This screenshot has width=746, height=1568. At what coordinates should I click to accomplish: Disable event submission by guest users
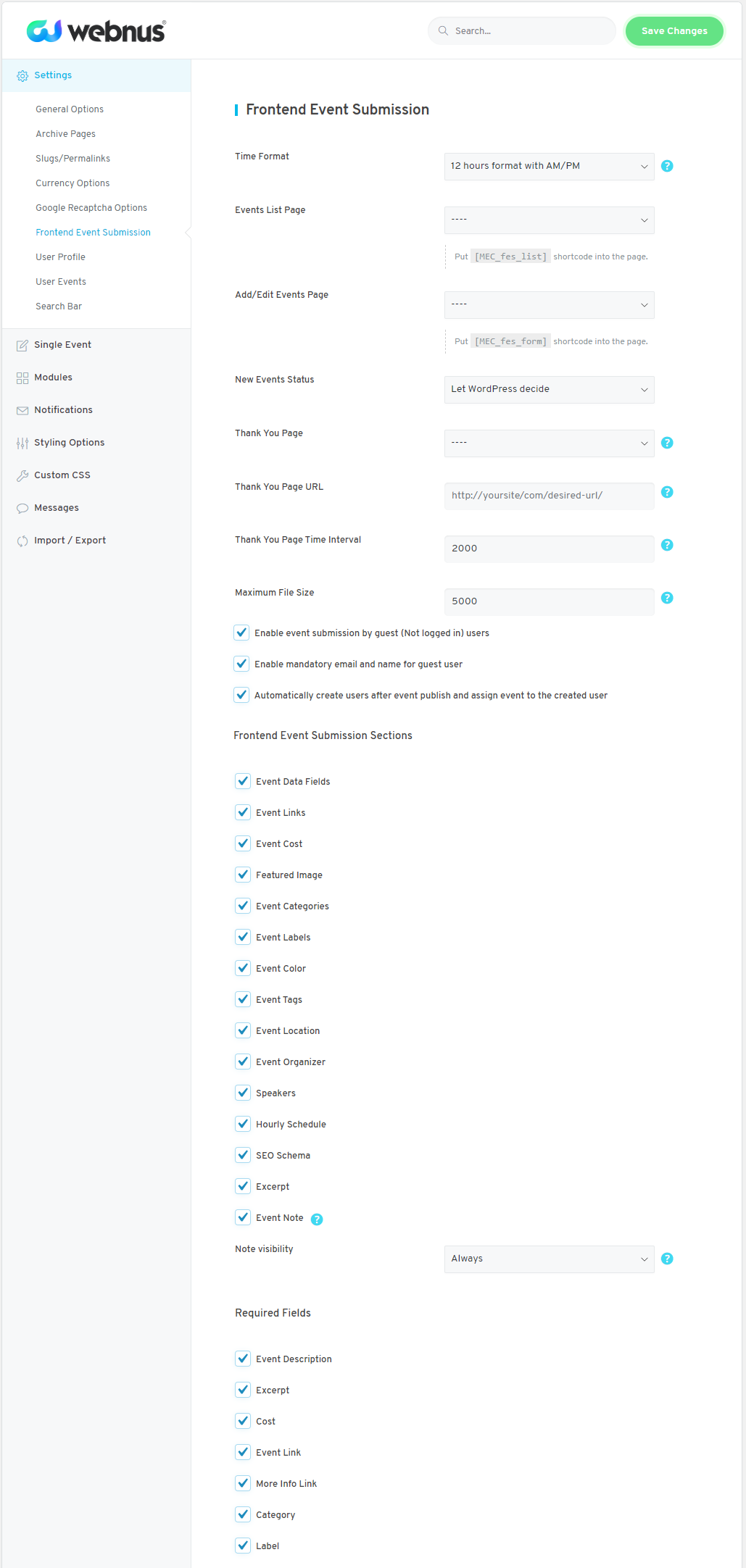click(x=242, y=633)
